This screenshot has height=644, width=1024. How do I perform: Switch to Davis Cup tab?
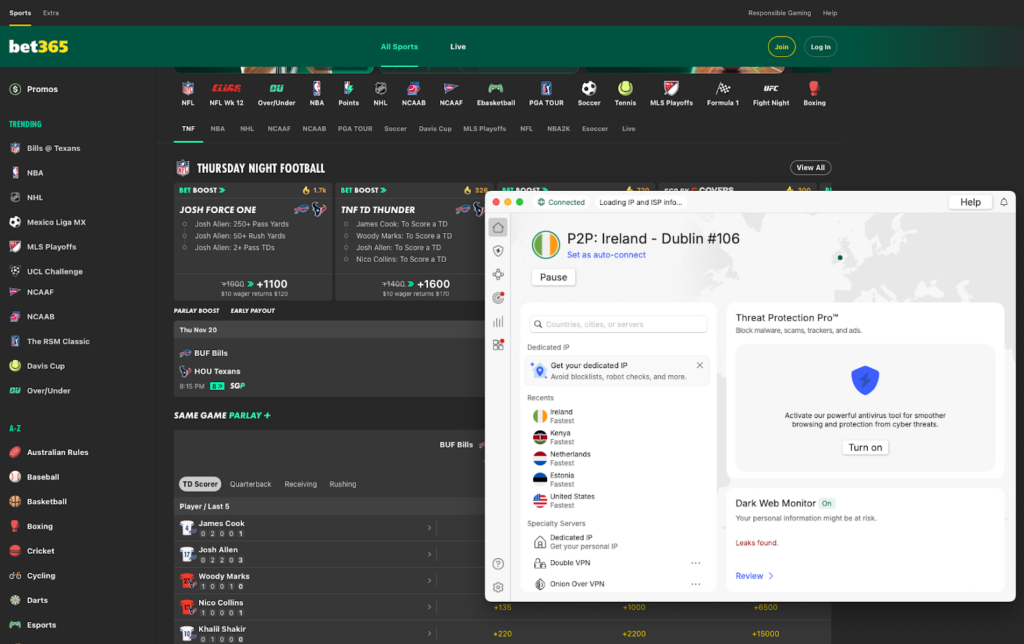click(435, 129)
